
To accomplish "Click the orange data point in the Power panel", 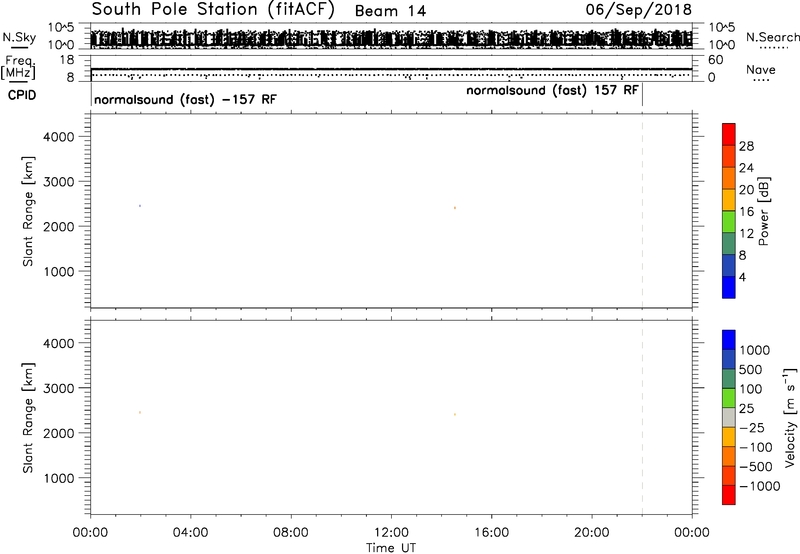I will click(455, 208).
